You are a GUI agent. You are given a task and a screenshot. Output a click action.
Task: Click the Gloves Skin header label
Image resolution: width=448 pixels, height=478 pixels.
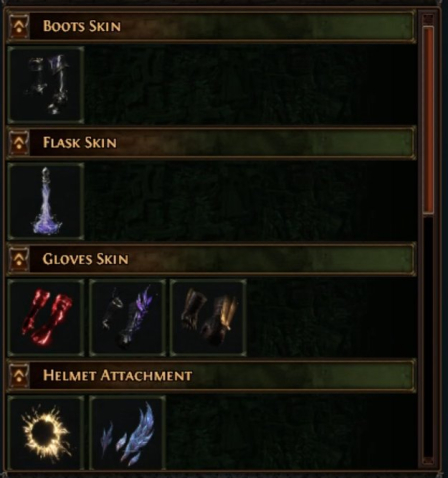[x=85, y=259]
